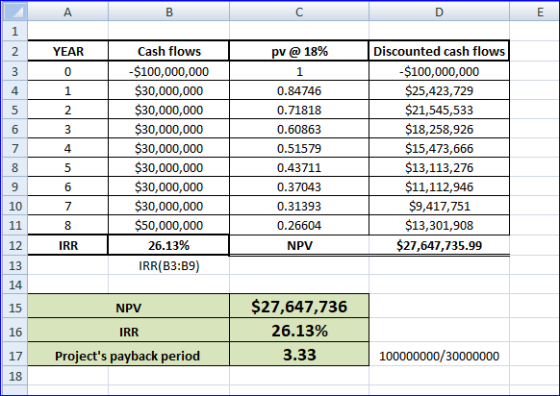The width and height of the screenshot is (560, 396).
Task: Select row 2 header
Action: [x=15, y=51]
